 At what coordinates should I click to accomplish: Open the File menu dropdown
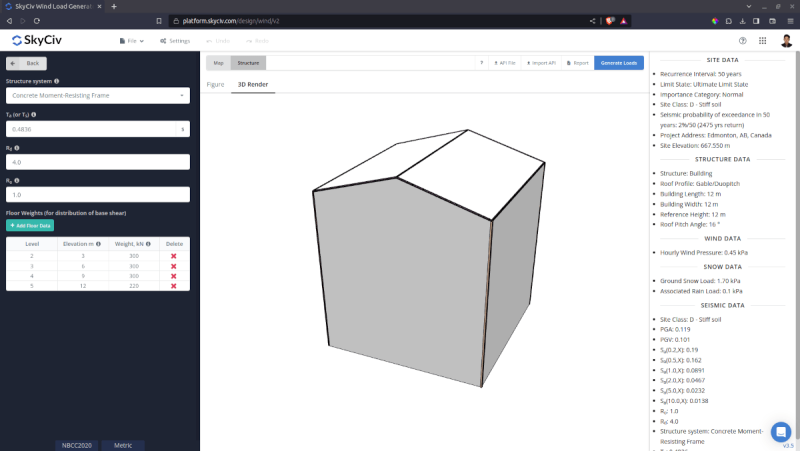click(x=131, y=41)
